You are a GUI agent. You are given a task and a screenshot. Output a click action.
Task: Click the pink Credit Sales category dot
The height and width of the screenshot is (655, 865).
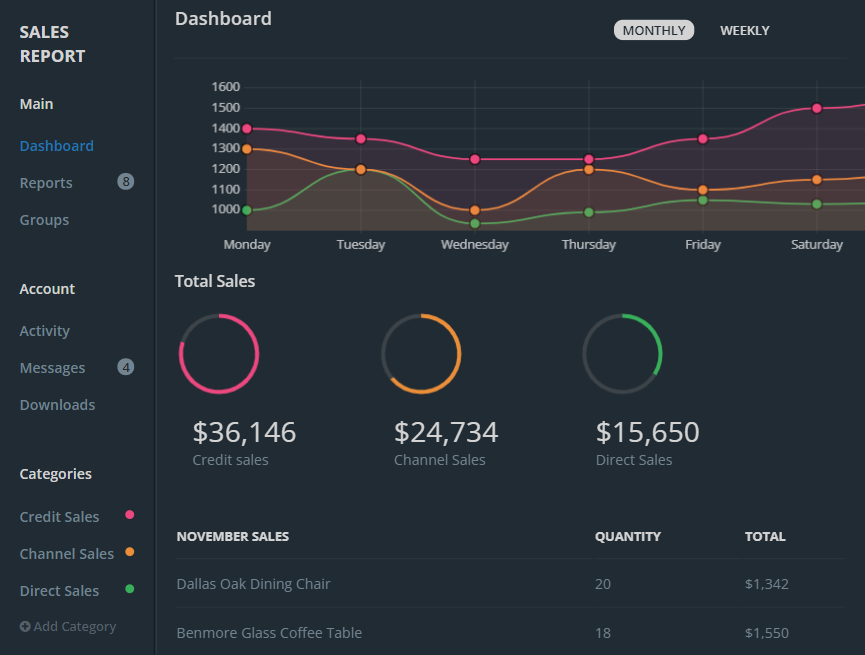[x=129, y=515]
